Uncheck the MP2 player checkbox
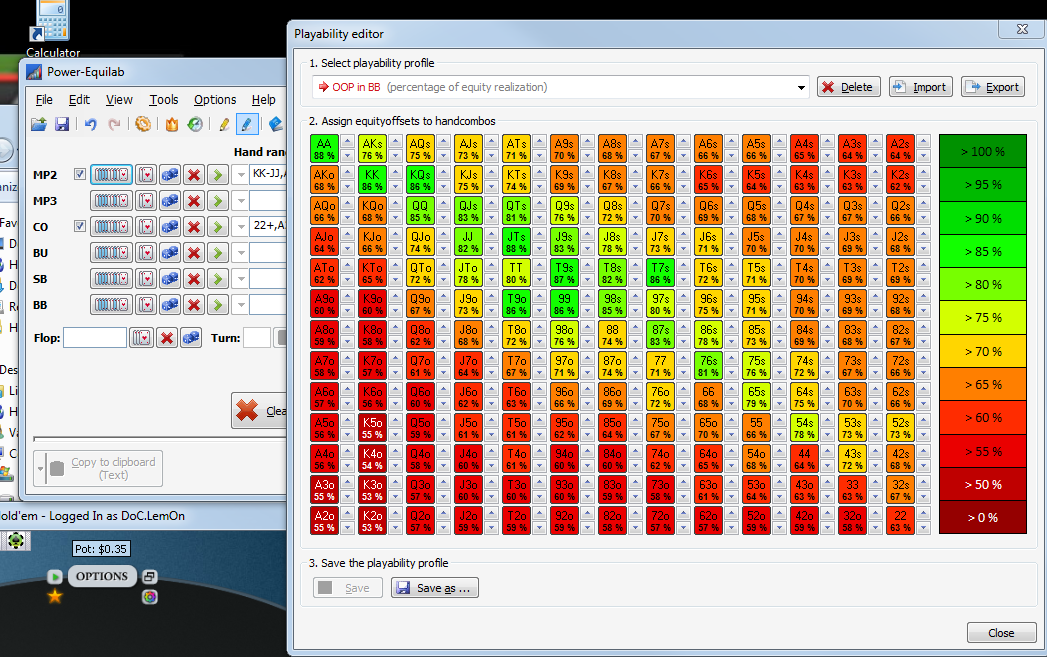The height and width of the screenshot is (657, 1047). [x=79, y=174]
